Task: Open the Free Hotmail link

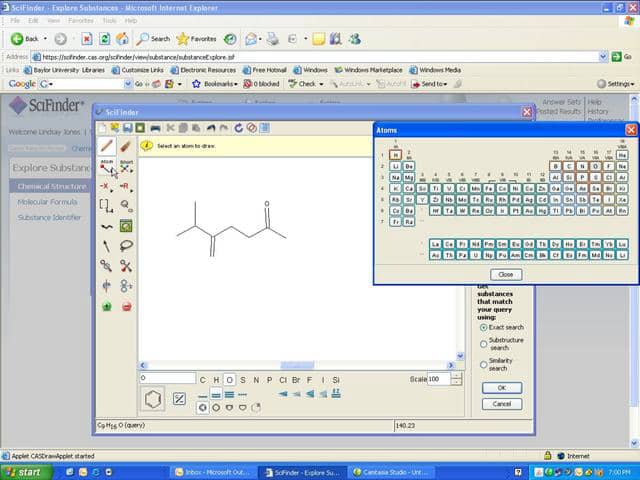Action: pyautogui.click(x=264, y=70)
